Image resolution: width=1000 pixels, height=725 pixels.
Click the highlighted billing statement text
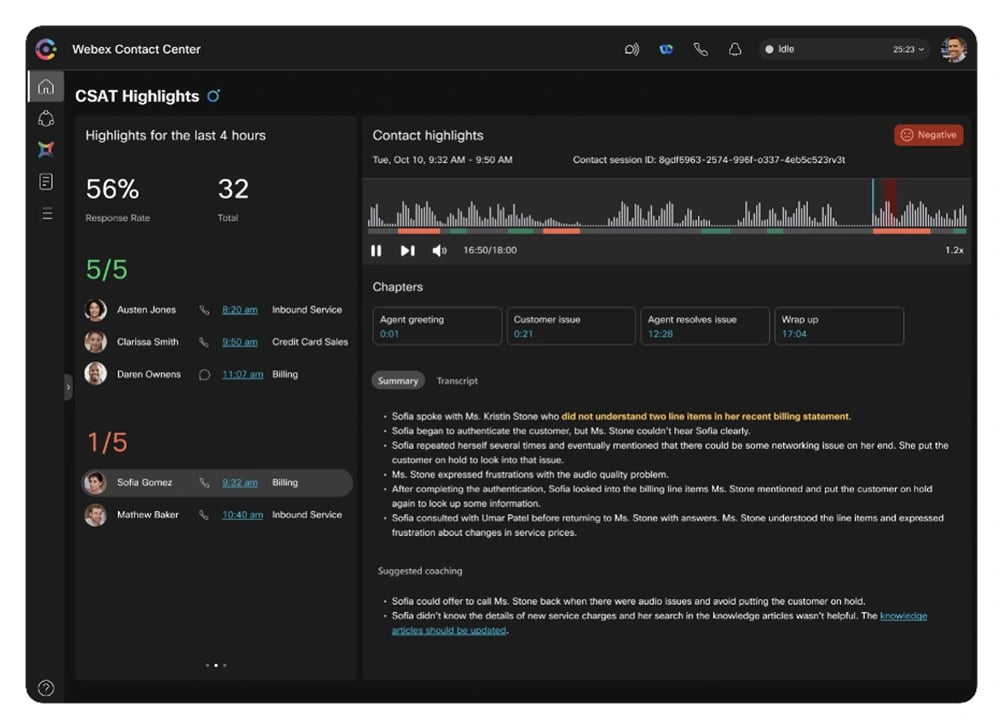[x=706, y=416]
